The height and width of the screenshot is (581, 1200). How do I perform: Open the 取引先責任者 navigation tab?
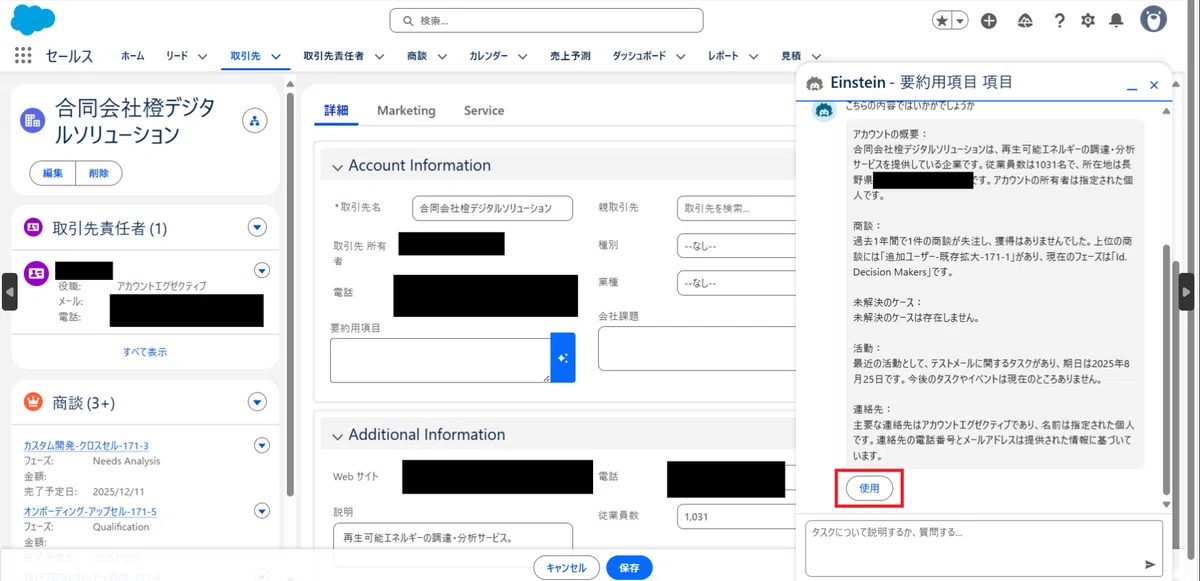tap(333, 56)
